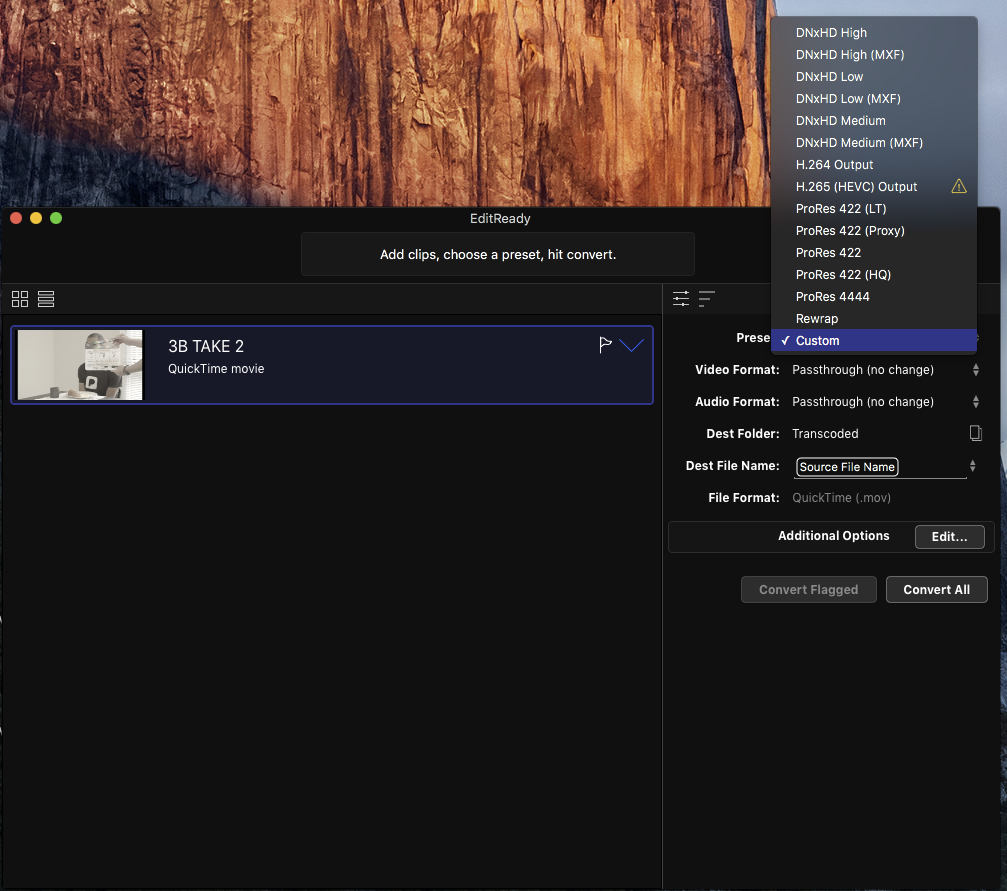This screenshot has height=891, width=1007.
Task: Select ProRes 422 (HQ) preset
Action: tap(843, 274)
